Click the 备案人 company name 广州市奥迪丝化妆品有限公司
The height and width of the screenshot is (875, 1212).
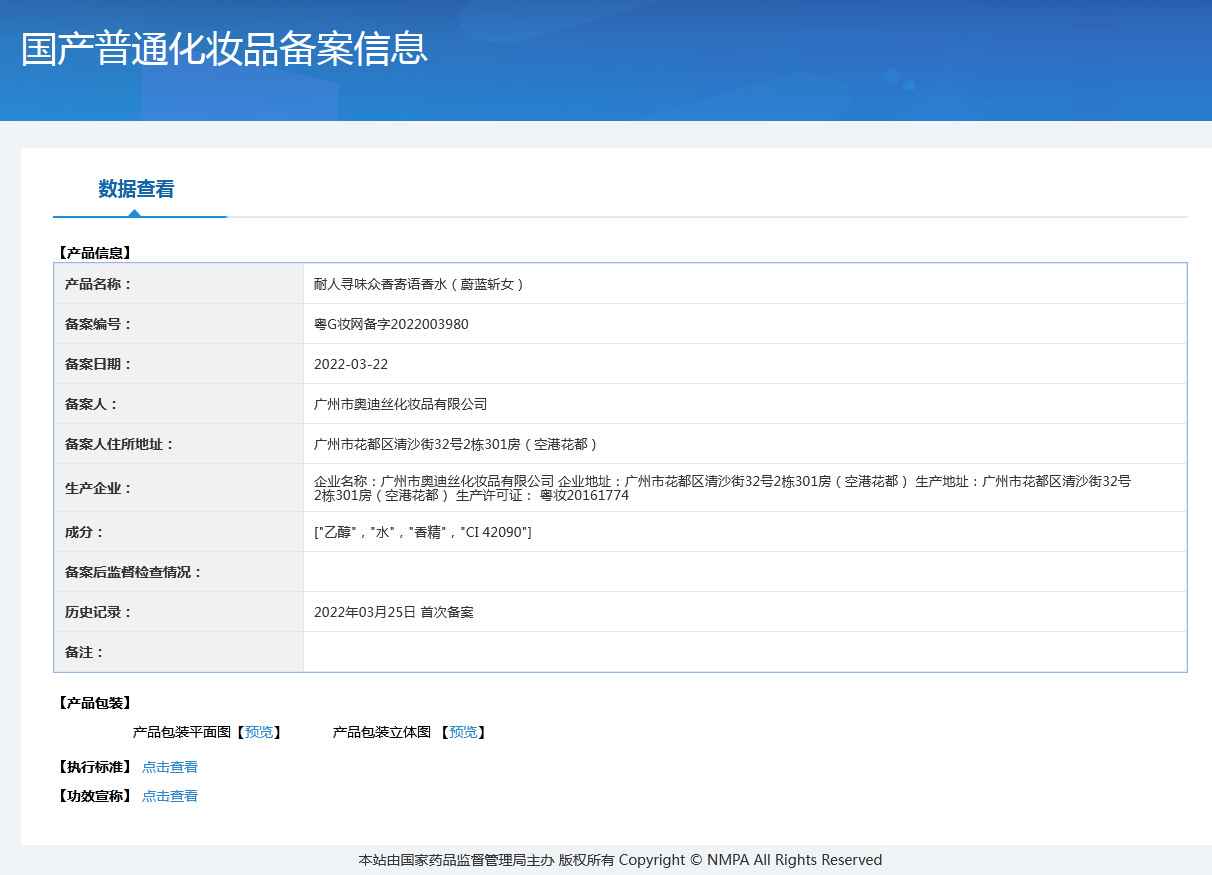[401, 403]
